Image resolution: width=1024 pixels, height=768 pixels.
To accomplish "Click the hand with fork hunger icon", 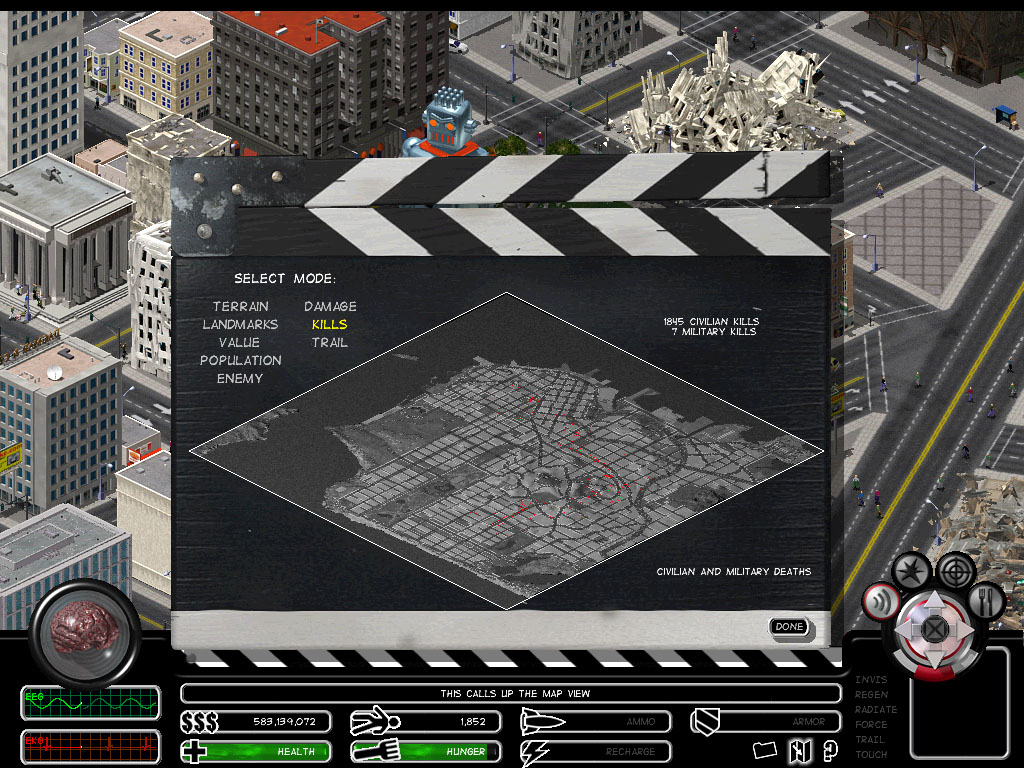I will point(374,751).
